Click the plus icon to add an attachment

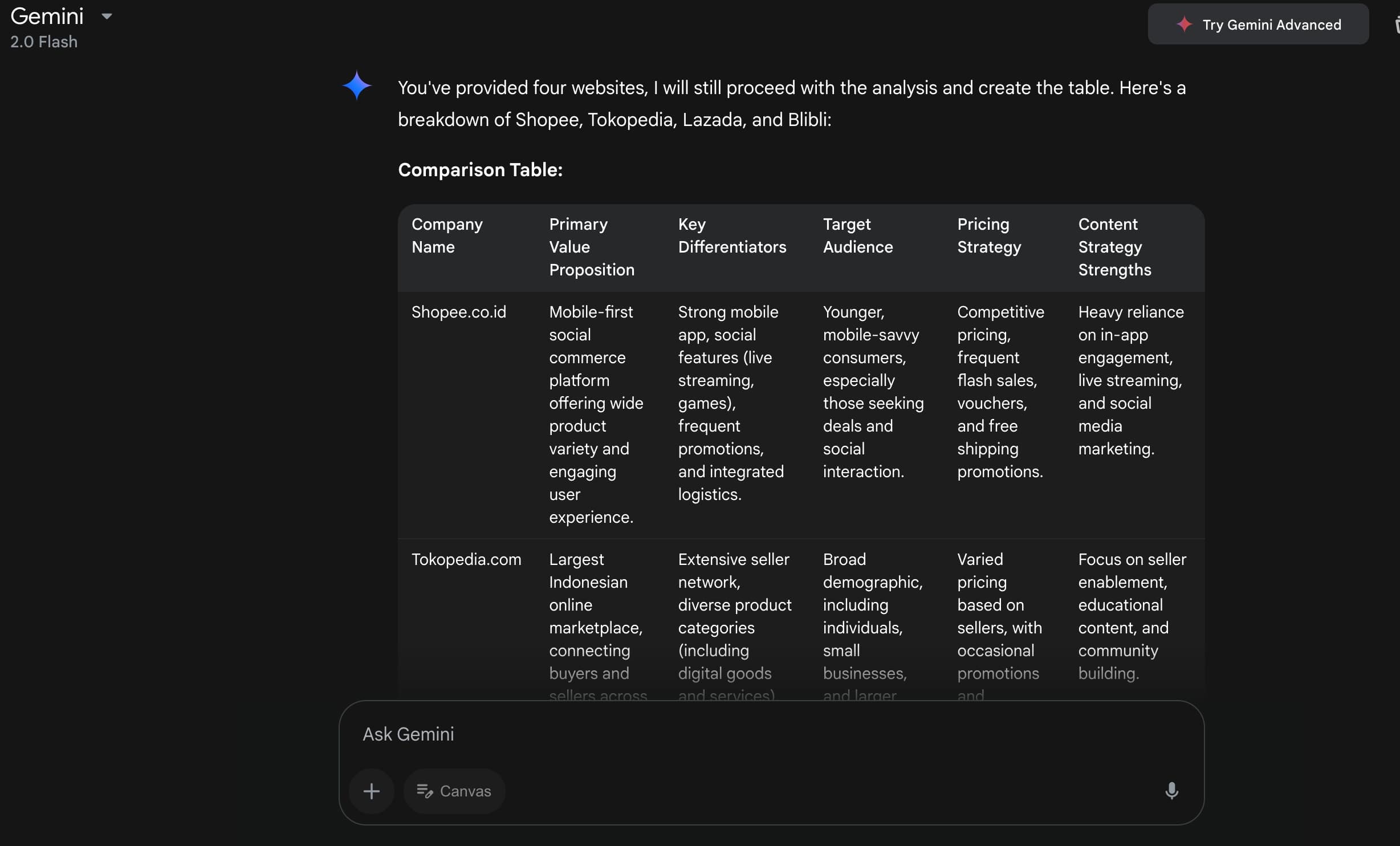tap(372, 791)
